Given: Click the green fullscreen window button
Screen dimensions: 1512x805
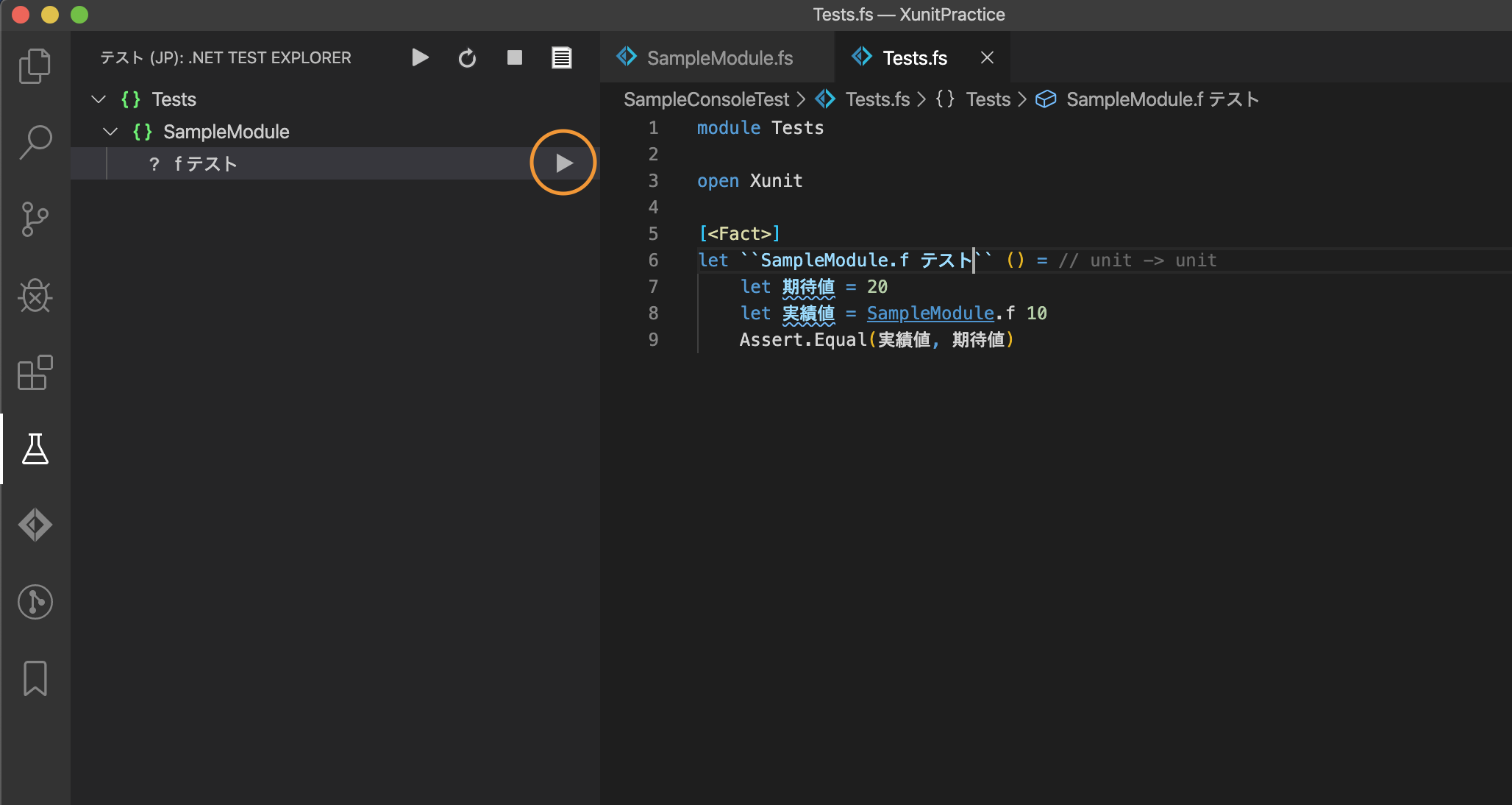Looking at the screenshot, I should pos(79,15).
